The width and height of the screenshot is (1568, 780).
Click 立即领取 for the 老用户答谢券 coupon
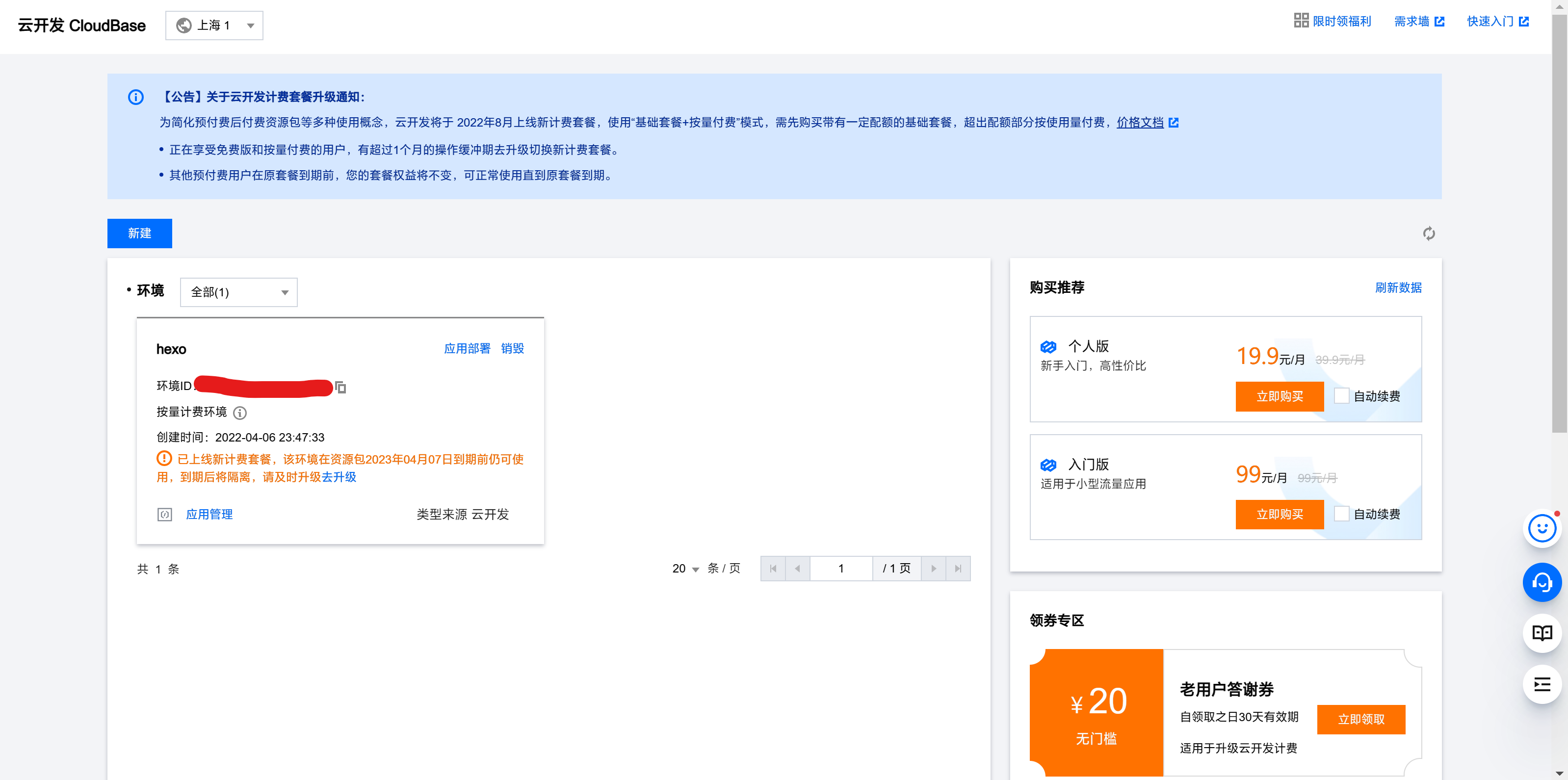click(1361, 720)
